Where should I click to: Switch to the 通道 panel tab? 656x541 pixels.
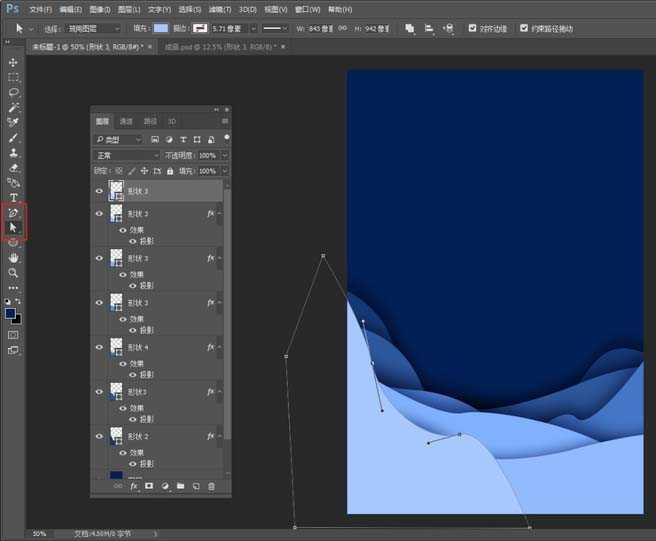[x=126, y=121]
